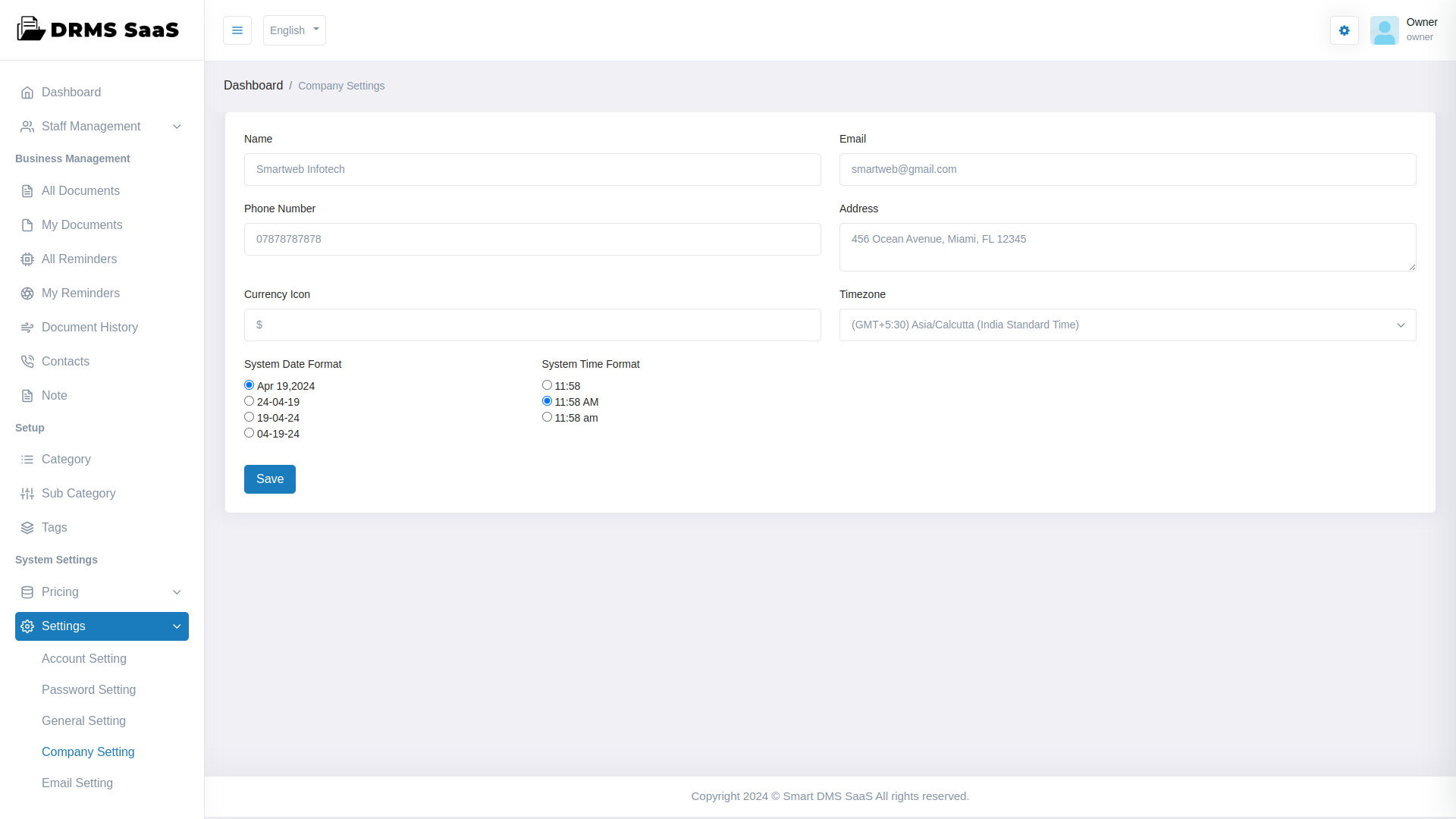Click the Dashboard breadcrumb link
Screen dimensions: 1456x819
coord(253,86)
